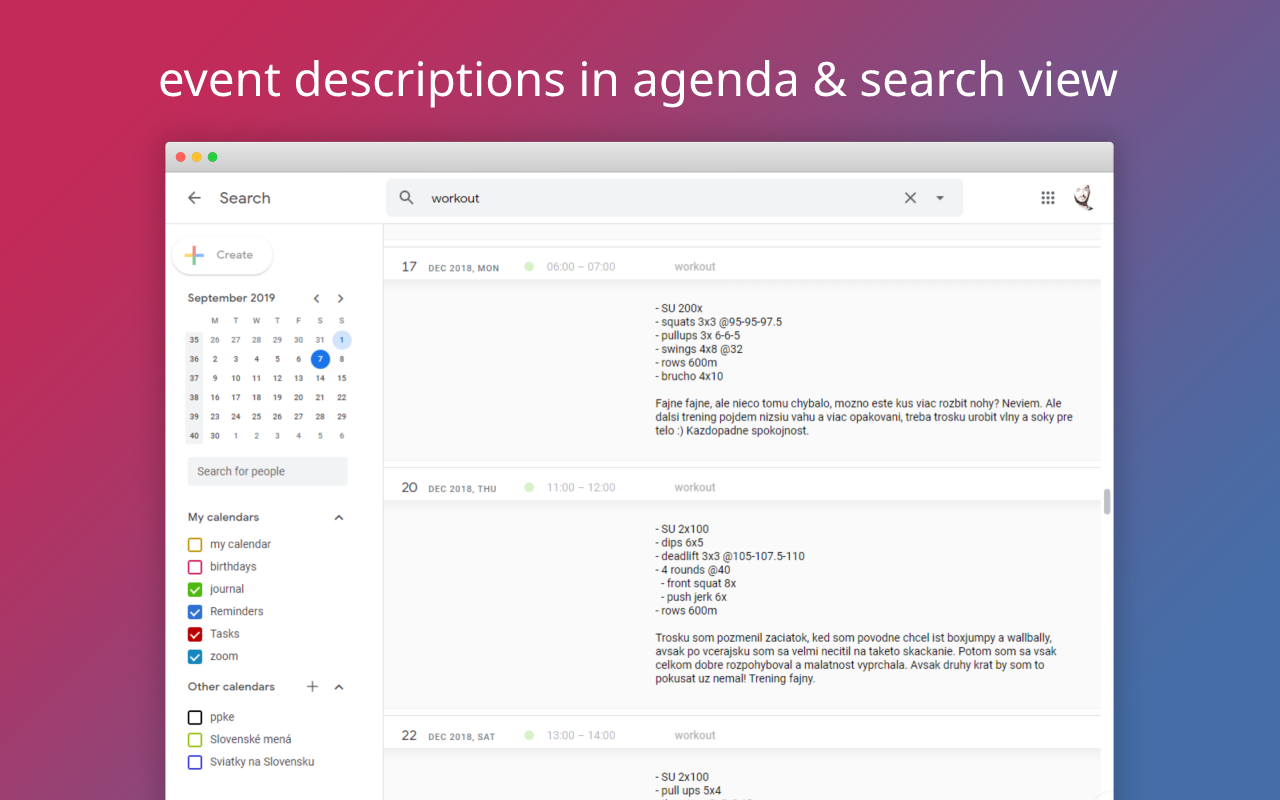This screenshot has height=800, width=1280.
Task: Enable the my calendar checkbox
Action: [x=195, y=545]
